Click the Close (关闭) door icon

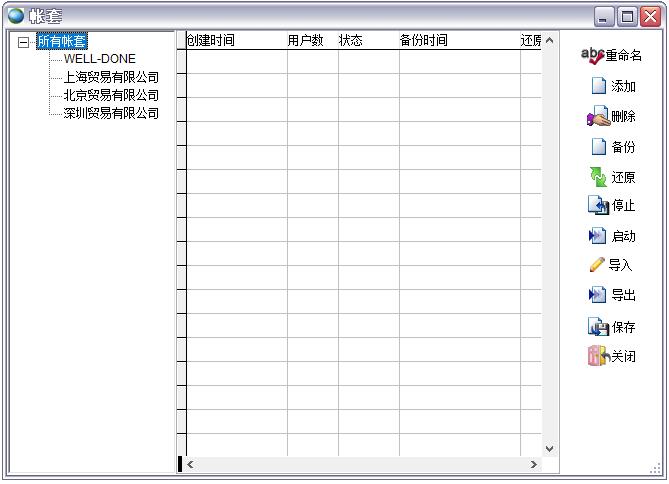click(598, 356)
